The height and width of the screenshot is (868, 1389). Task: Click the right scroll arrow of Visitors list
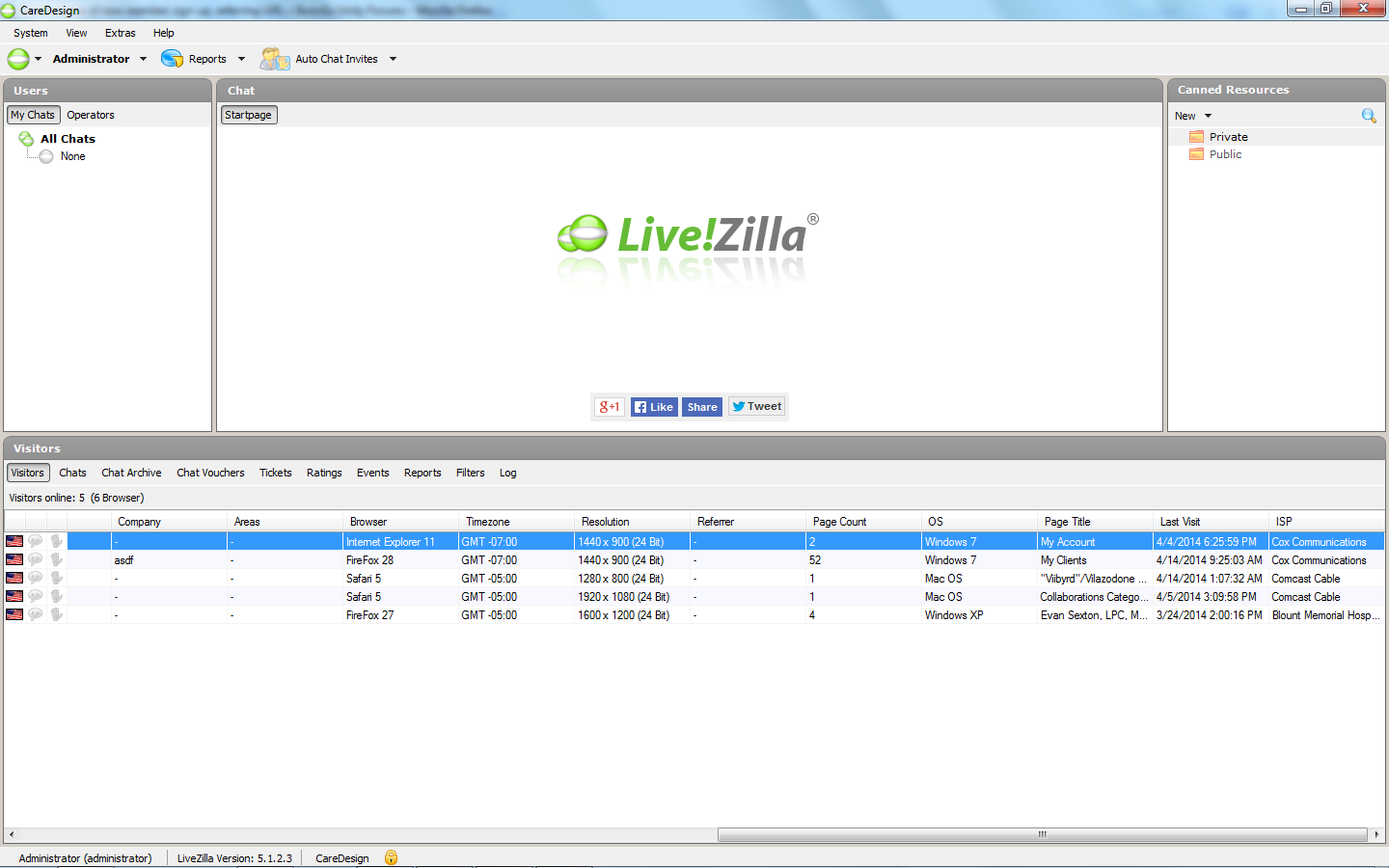click(1376, 835)
